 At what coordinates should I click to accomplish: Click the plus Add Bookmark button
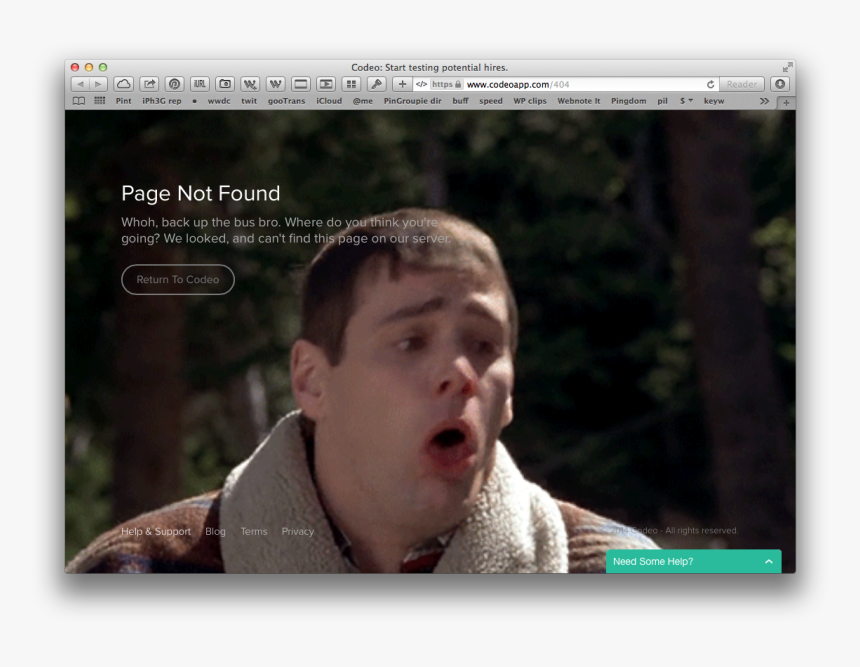click(402, 84)
